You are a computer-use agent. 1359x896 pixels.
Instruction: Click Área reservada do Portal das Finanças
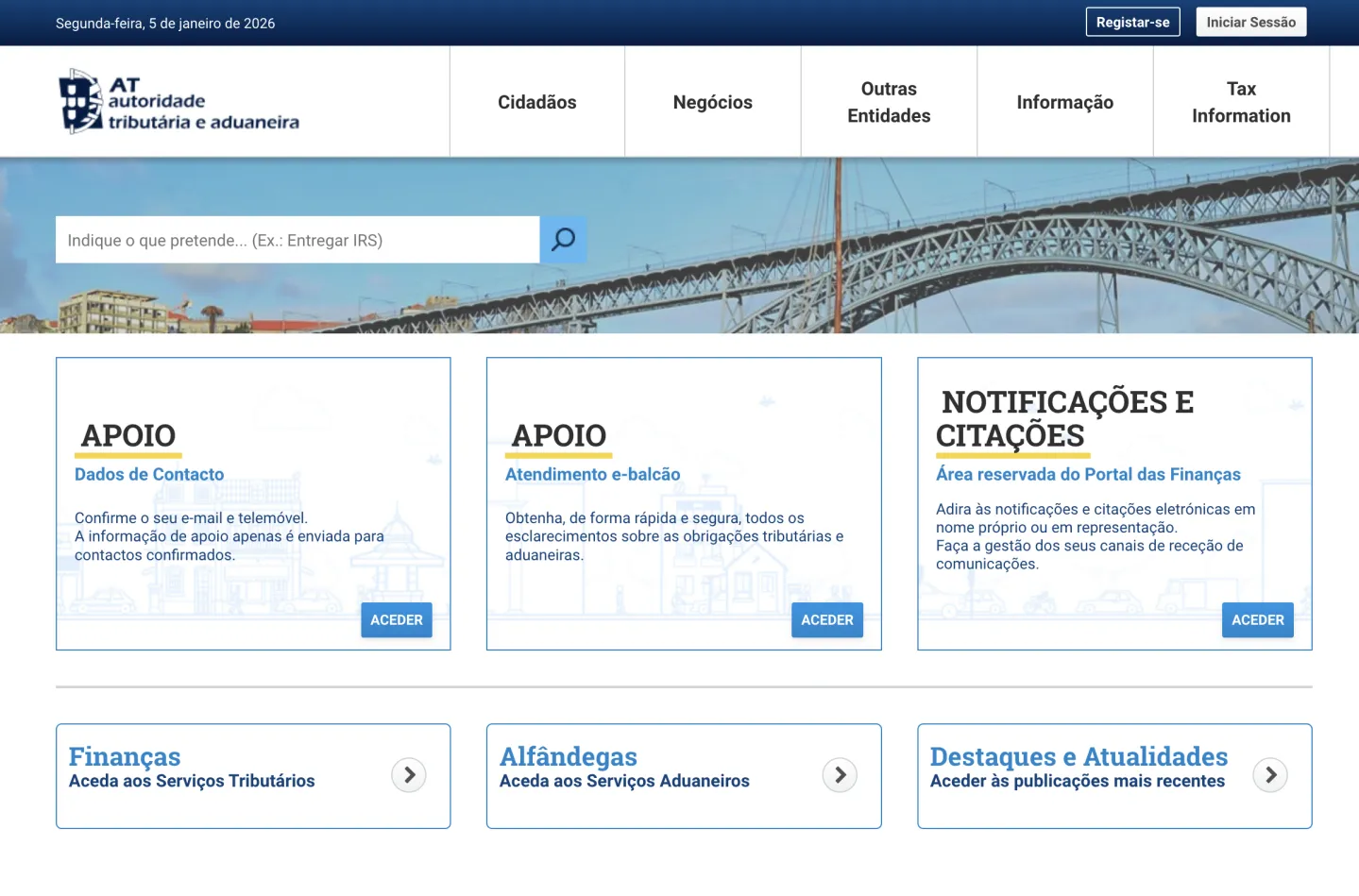[x=1088, y=474]
